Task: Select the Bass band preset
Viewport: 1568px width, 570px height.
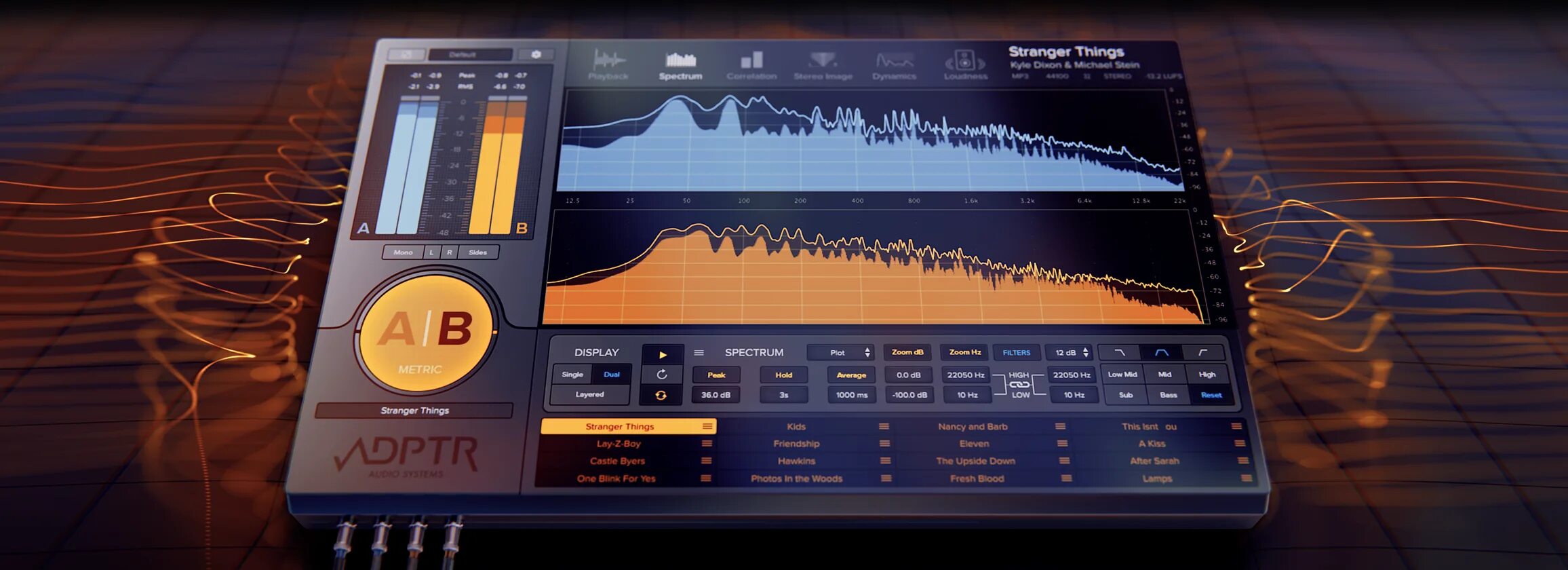Action: pyautogui.click(x=1169, y=395)
